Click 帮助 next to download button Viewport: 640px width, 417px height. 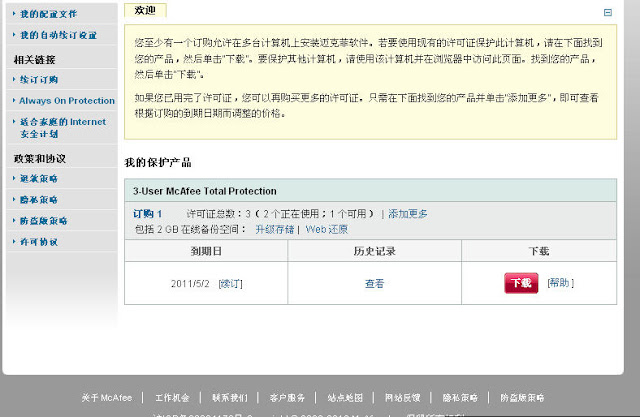(560, 283)
